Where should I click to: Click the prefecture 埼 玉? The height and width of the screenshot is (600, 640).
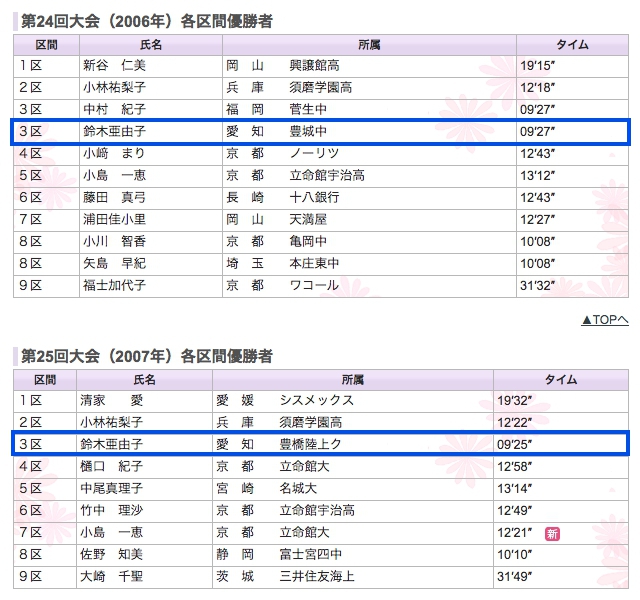point(245,264)
